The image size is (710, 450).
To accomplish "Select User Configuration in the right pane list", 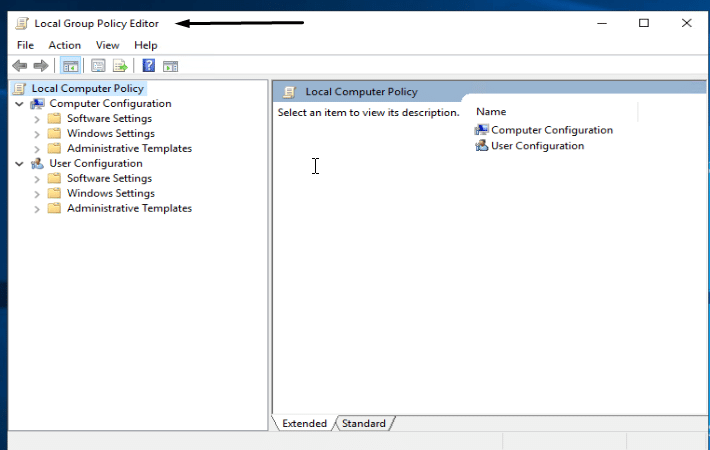I will (x=537, y=146).
